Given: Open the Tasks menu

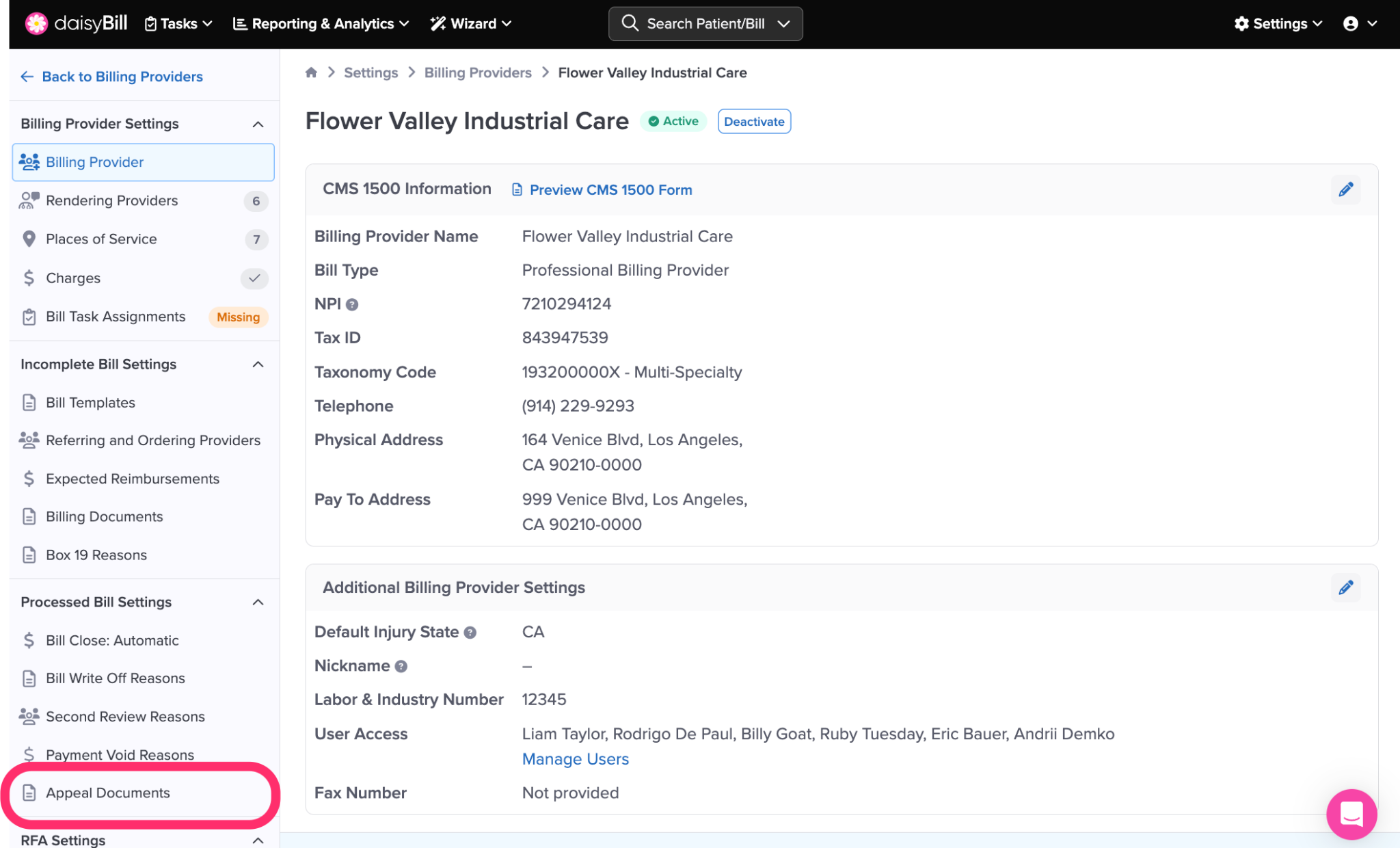Looking at the screenshot, I should pos(178,23).
